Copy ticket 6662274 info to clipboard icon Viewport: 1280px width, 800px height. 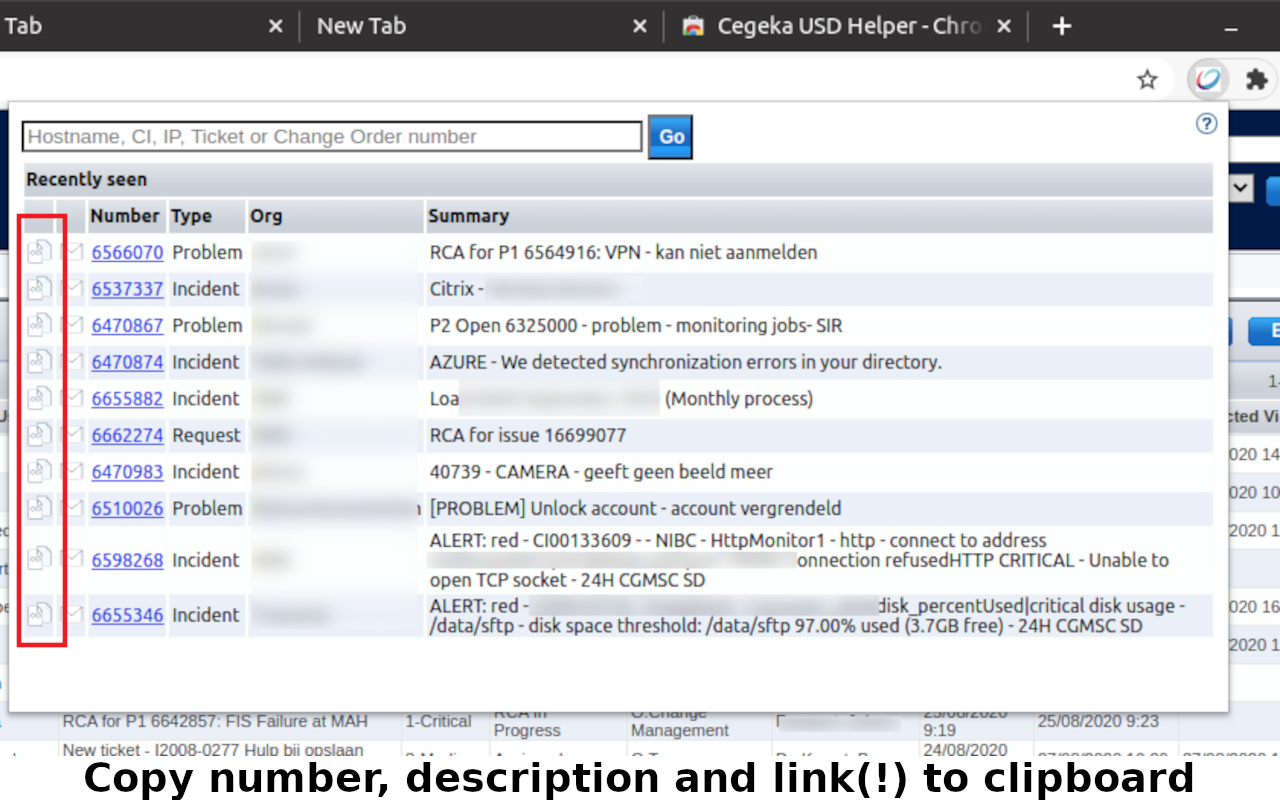pyautogui.click(x=39, y=435)
